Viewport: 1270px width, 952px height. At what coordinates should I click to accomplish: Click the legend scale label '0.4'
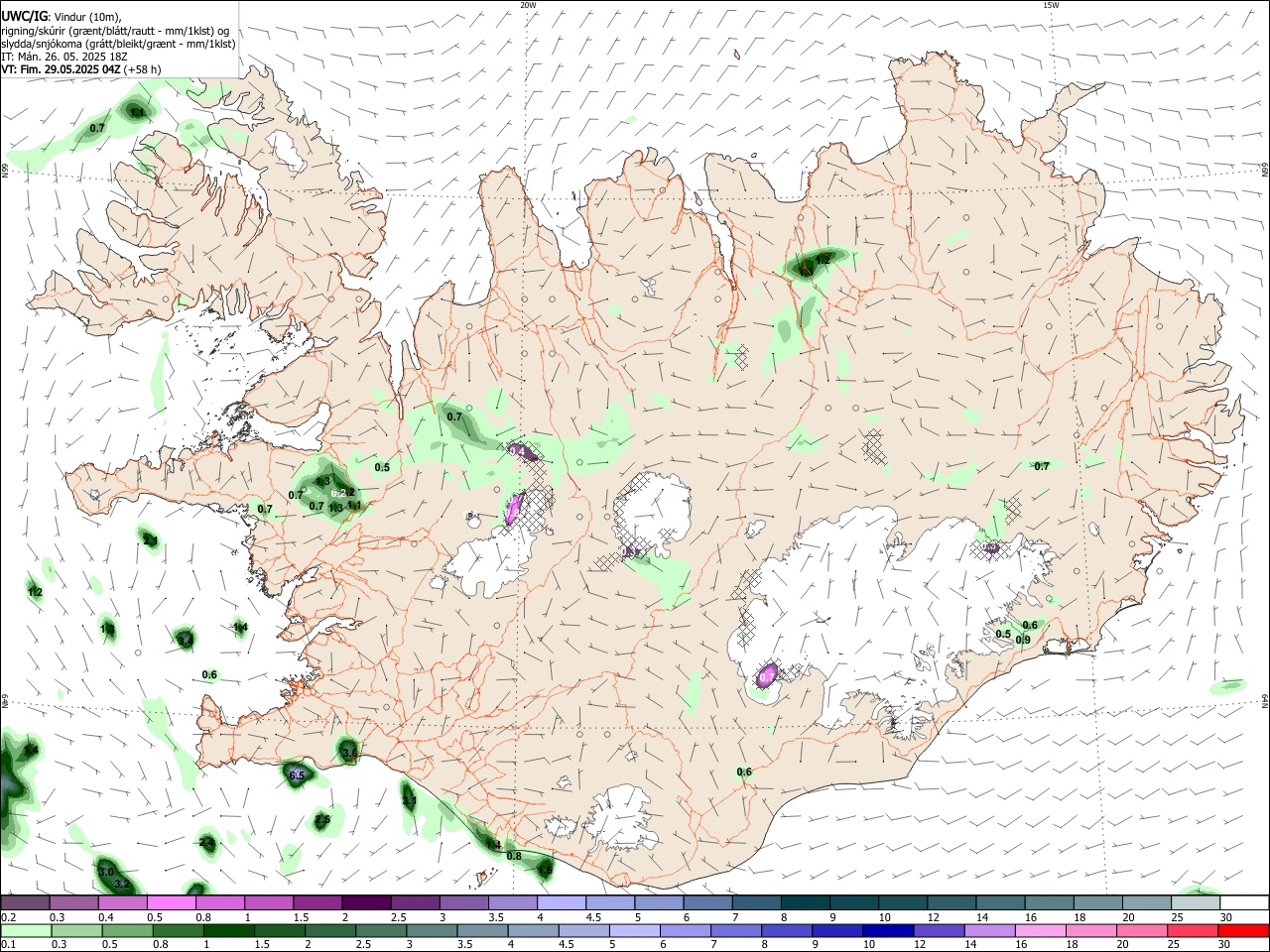pos(106,917)
